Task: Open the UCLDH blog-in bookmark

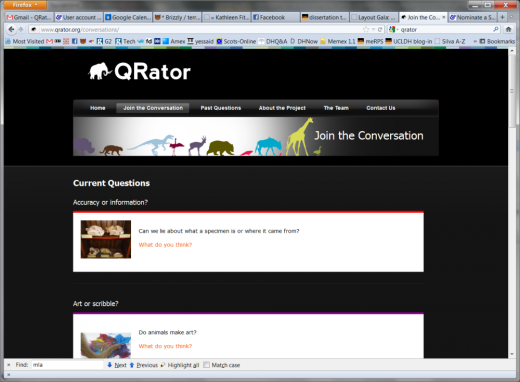Action: [x=409, y=41]
